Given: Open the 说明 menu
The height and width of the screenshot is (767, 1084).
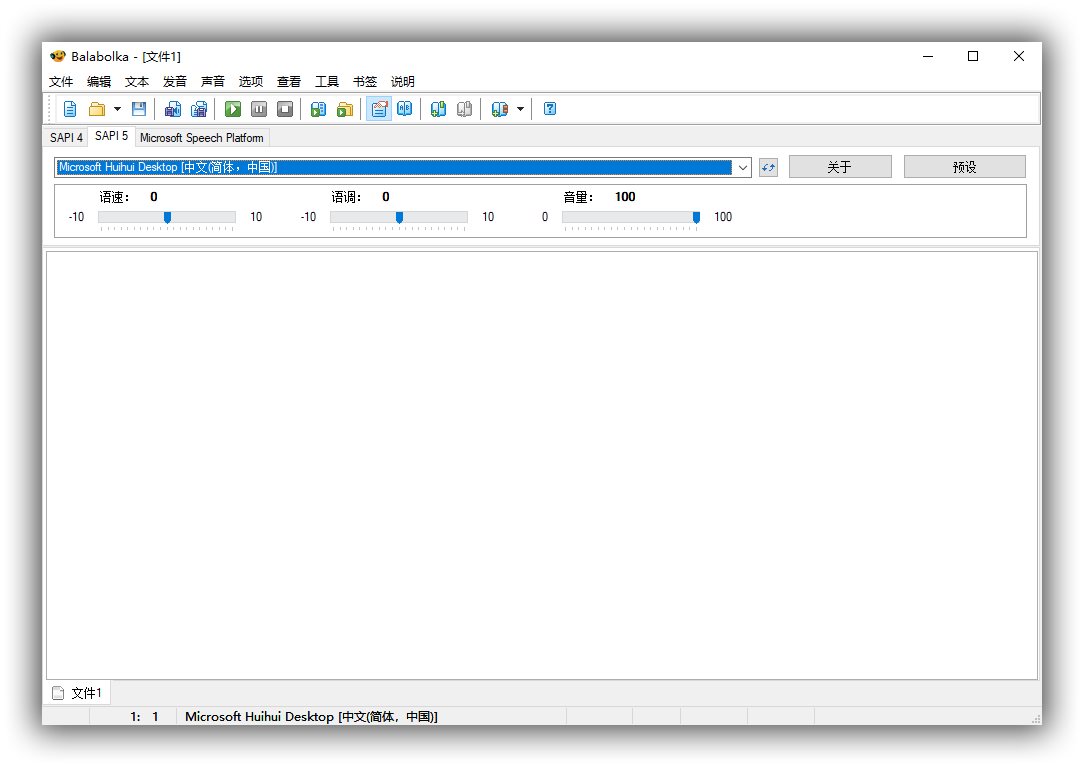Looking at the screenshot, I should tap(403, 82).
